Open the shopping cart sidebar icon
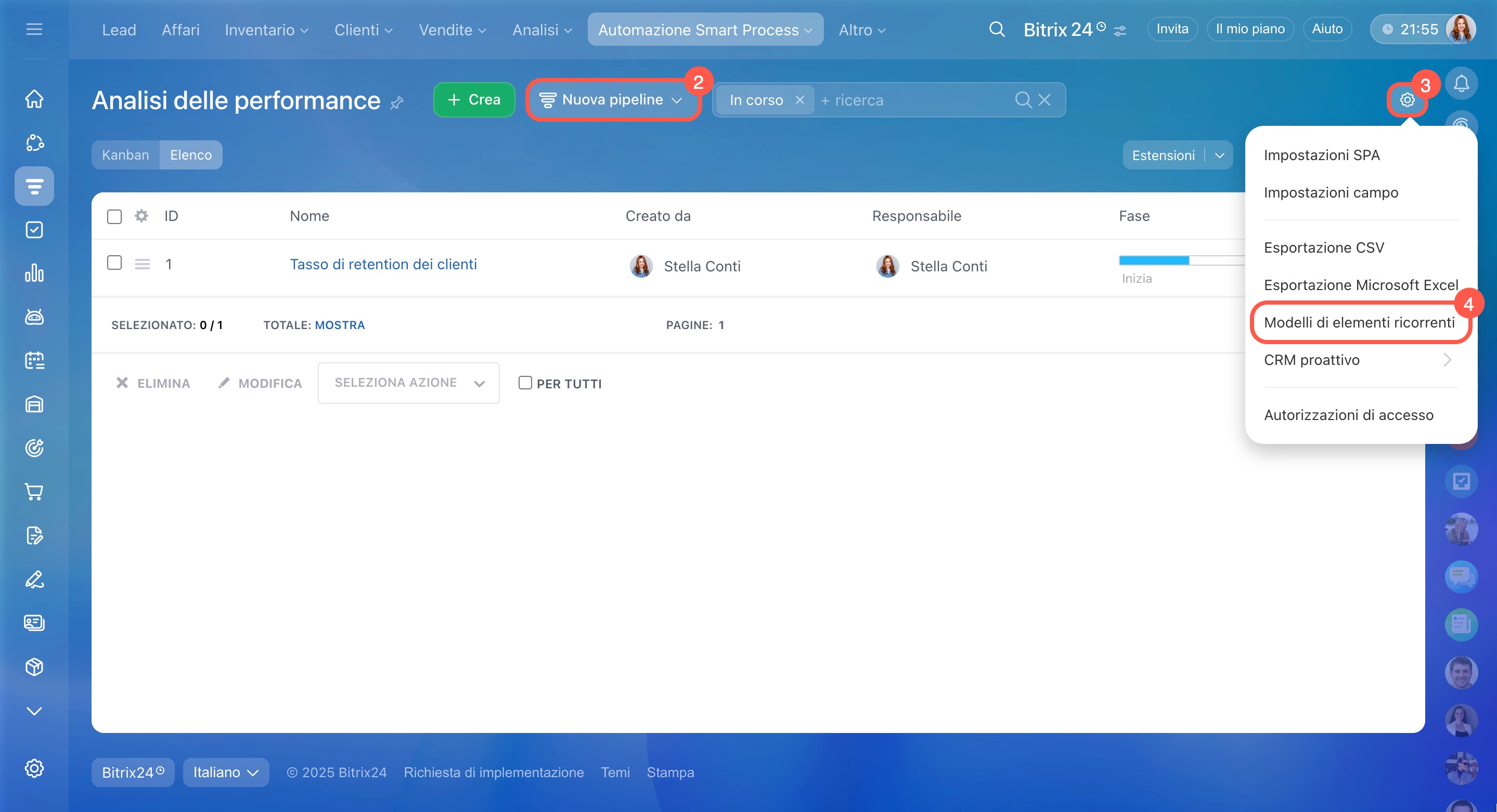The width and height of the screenshot is (1497, 812). (34, 491)
